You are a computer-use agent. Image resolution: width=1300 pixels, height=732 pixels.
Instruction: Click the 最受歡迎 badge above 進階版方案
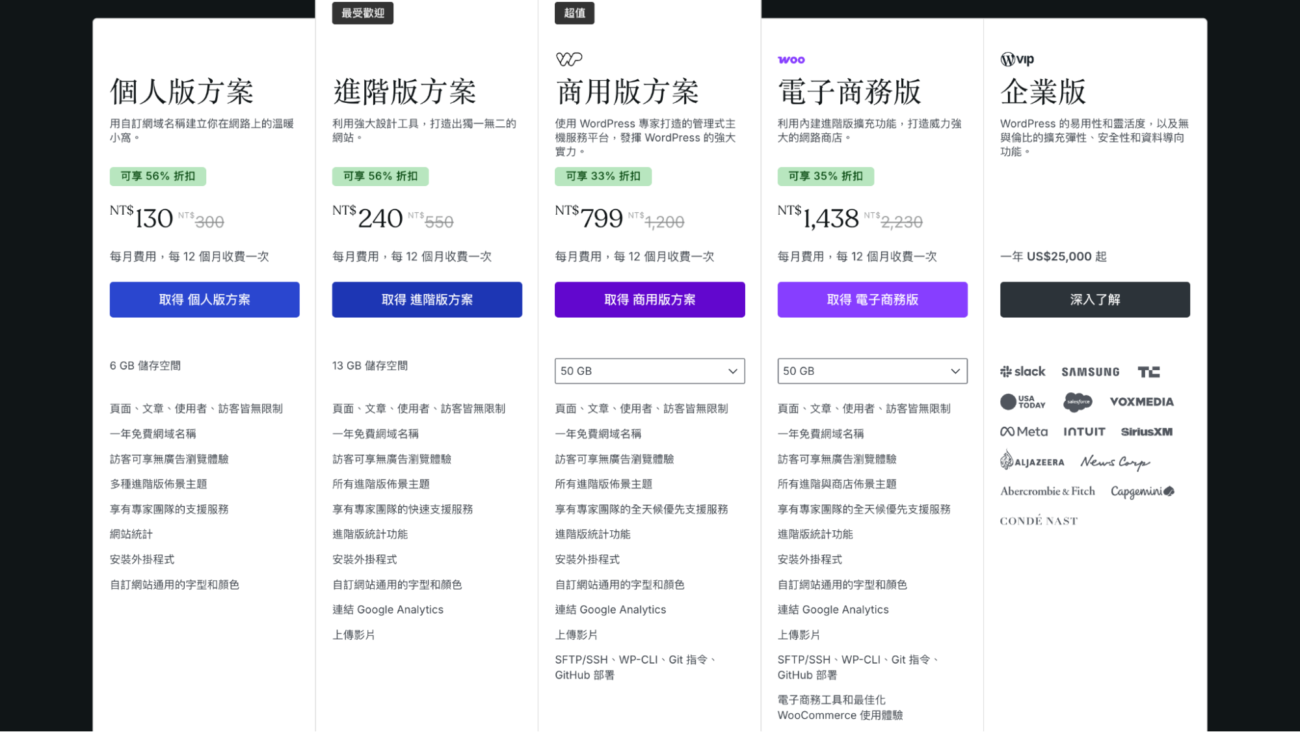pos(362,13)
